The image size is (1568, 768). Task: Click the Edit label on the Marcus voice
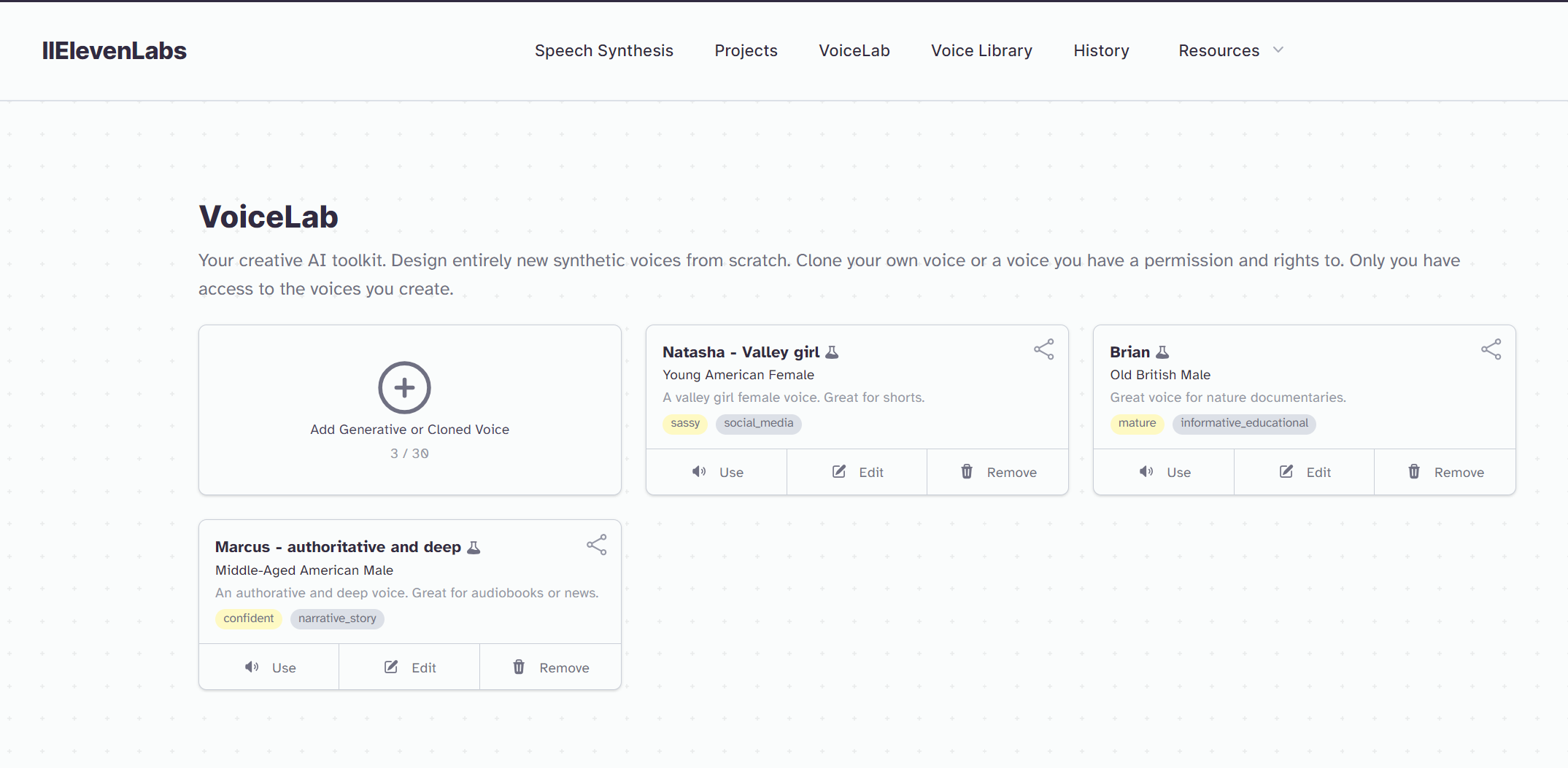coord(424,668)
